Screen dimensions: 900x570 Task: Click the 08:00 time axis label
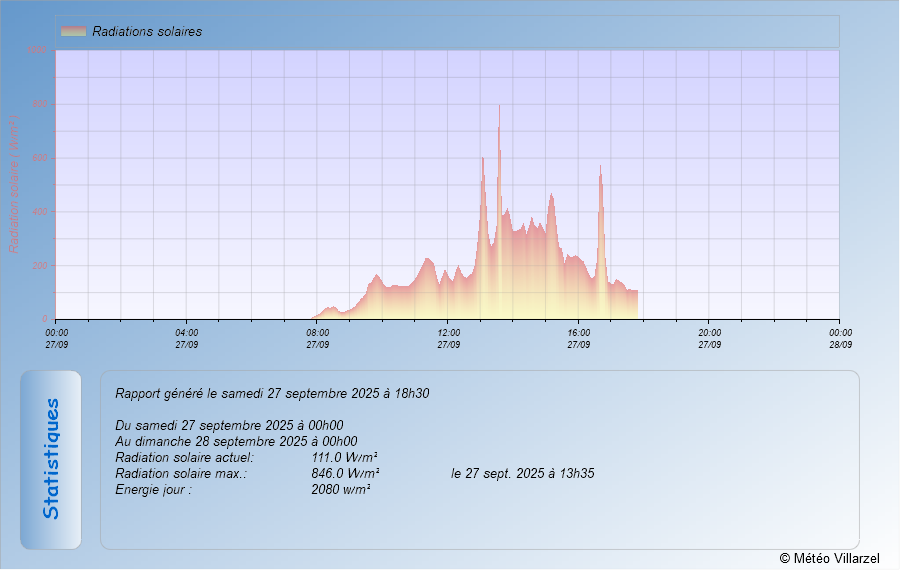(x=317, y=338)
